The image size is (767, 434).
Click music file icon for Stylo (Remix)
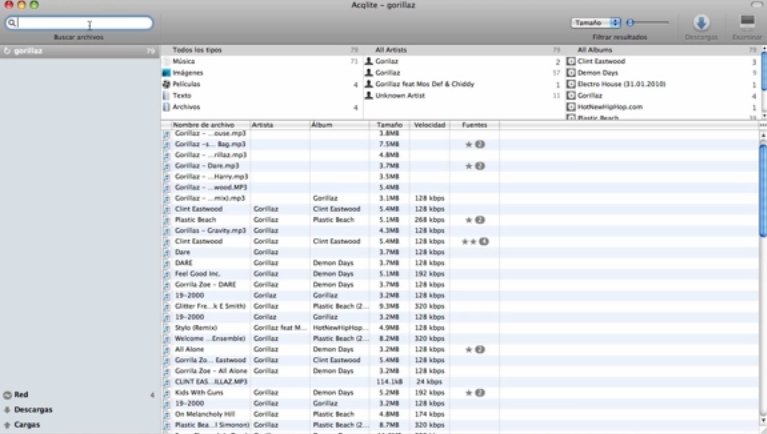pos(166,328)
